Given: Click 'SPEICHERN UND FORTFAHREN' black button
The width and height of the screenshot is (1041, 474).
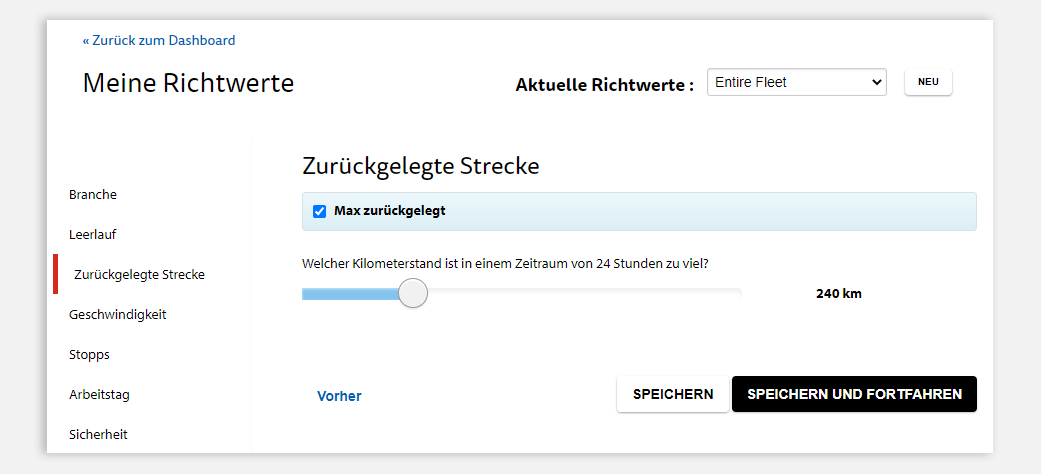Looking at the screenshot, I should 854,394.
